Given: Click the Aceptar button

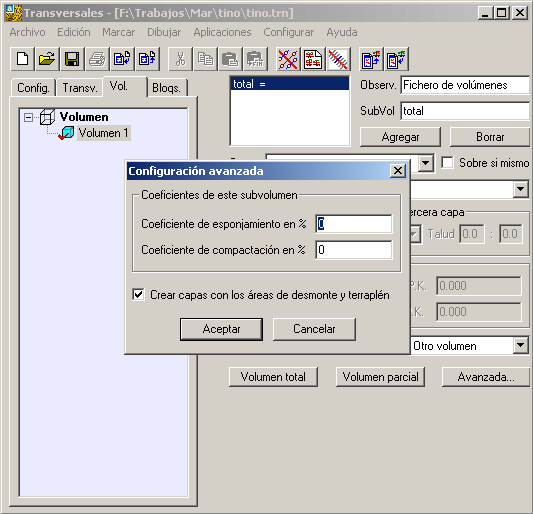Looking at the screenshot, I should coord(221,329).
